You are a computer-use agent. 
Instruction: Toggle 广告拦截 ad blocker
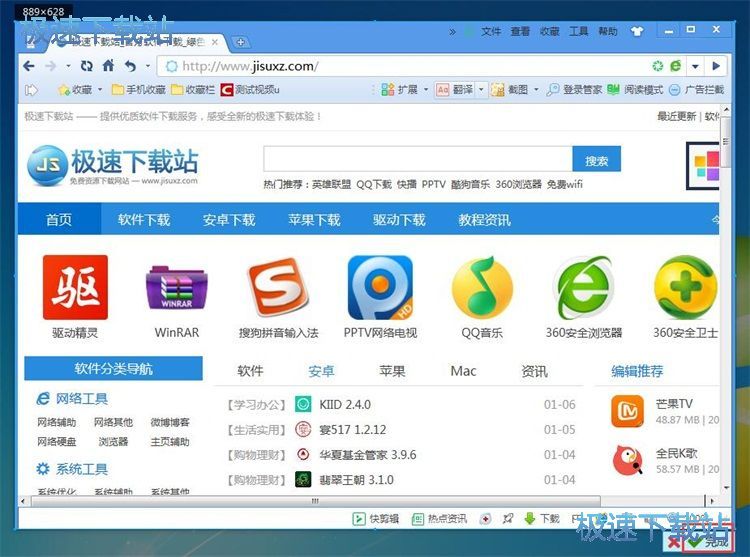coord(696,90)
